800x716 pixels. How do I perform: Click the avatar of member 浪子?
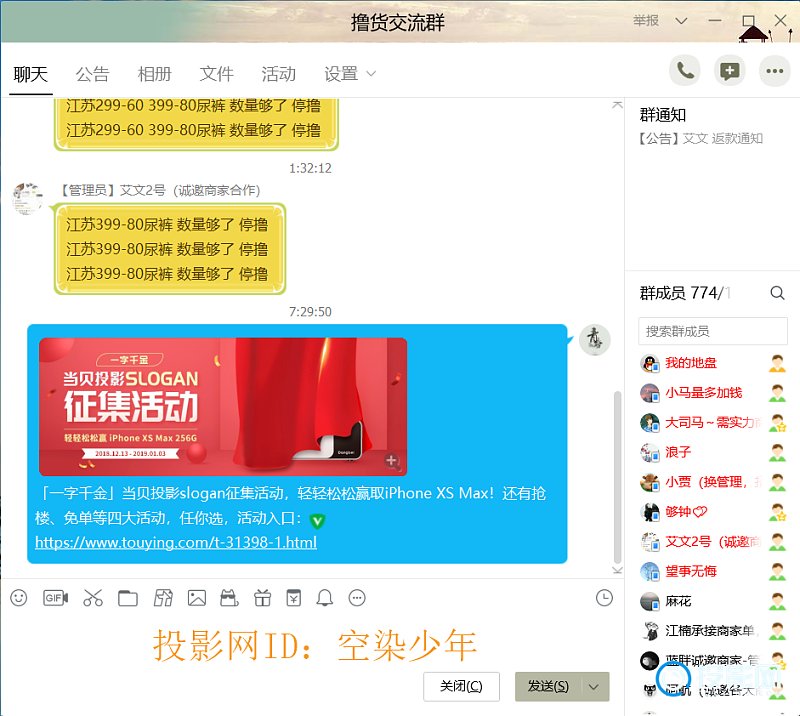[x=650, y=452]
